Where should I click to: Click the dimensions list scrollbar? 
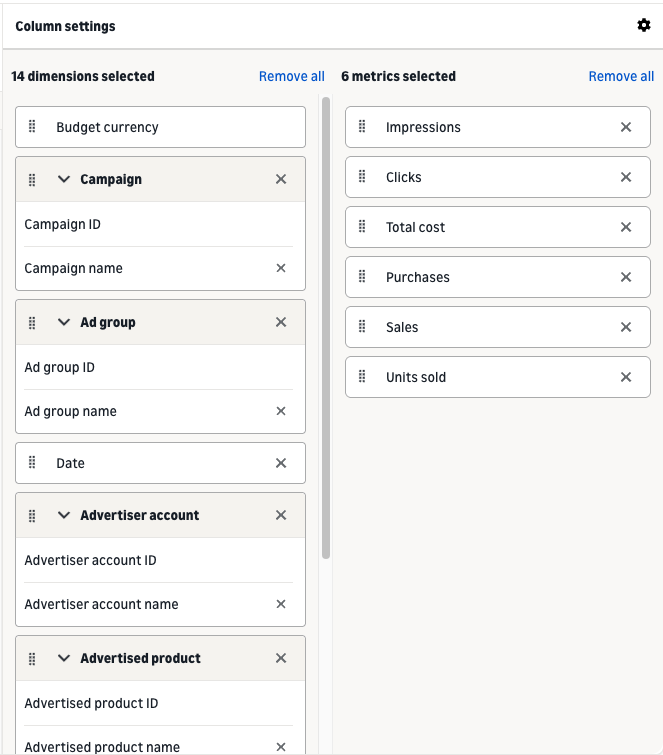click(326, 328)
